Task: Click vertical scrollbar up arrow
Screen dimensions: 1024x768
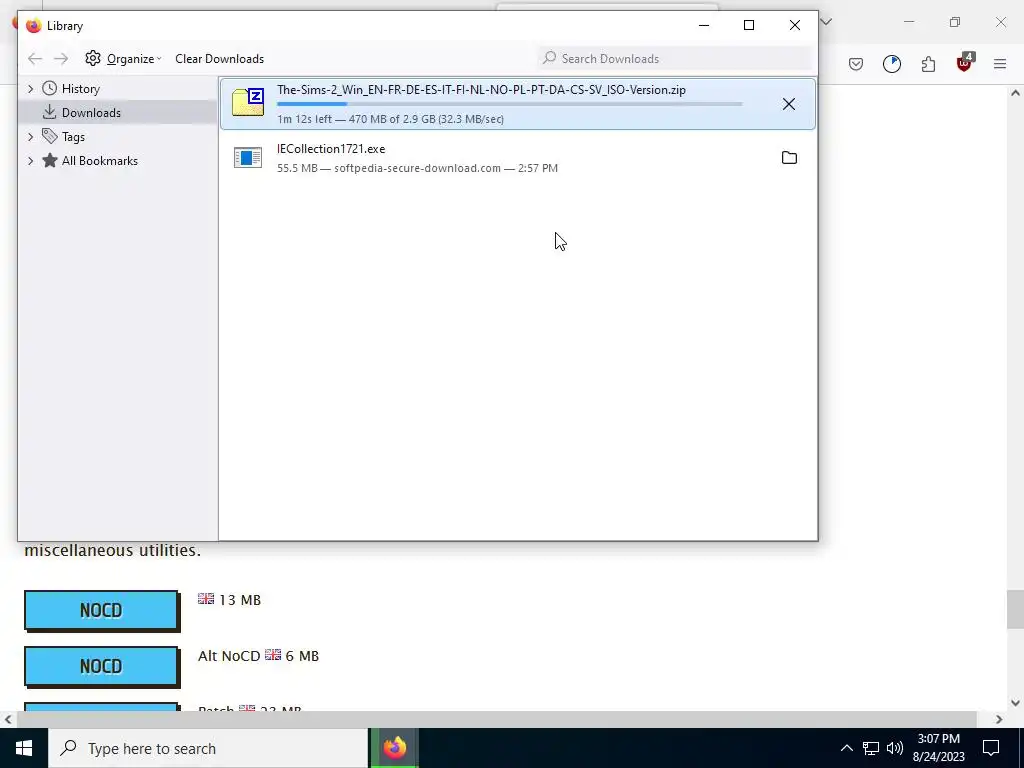Action: tap(1015, 93)
